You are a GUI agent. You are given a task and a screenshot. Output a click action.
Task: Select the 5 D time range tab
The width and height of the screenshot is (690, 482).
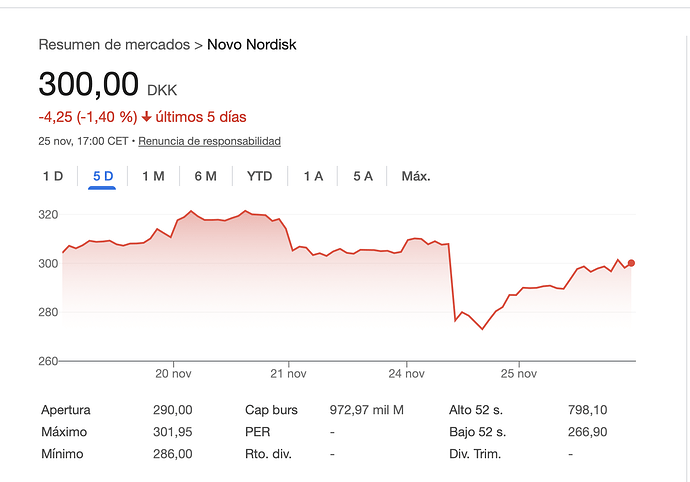click(x=103, y=176)
